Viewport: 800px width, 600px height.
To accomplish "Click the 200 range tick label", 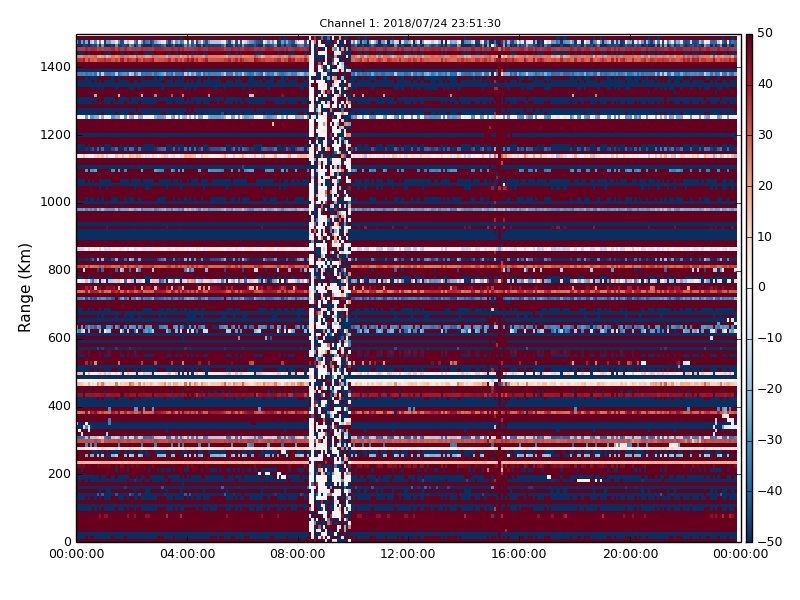I will pyautogui.click(x=59, y=473).
